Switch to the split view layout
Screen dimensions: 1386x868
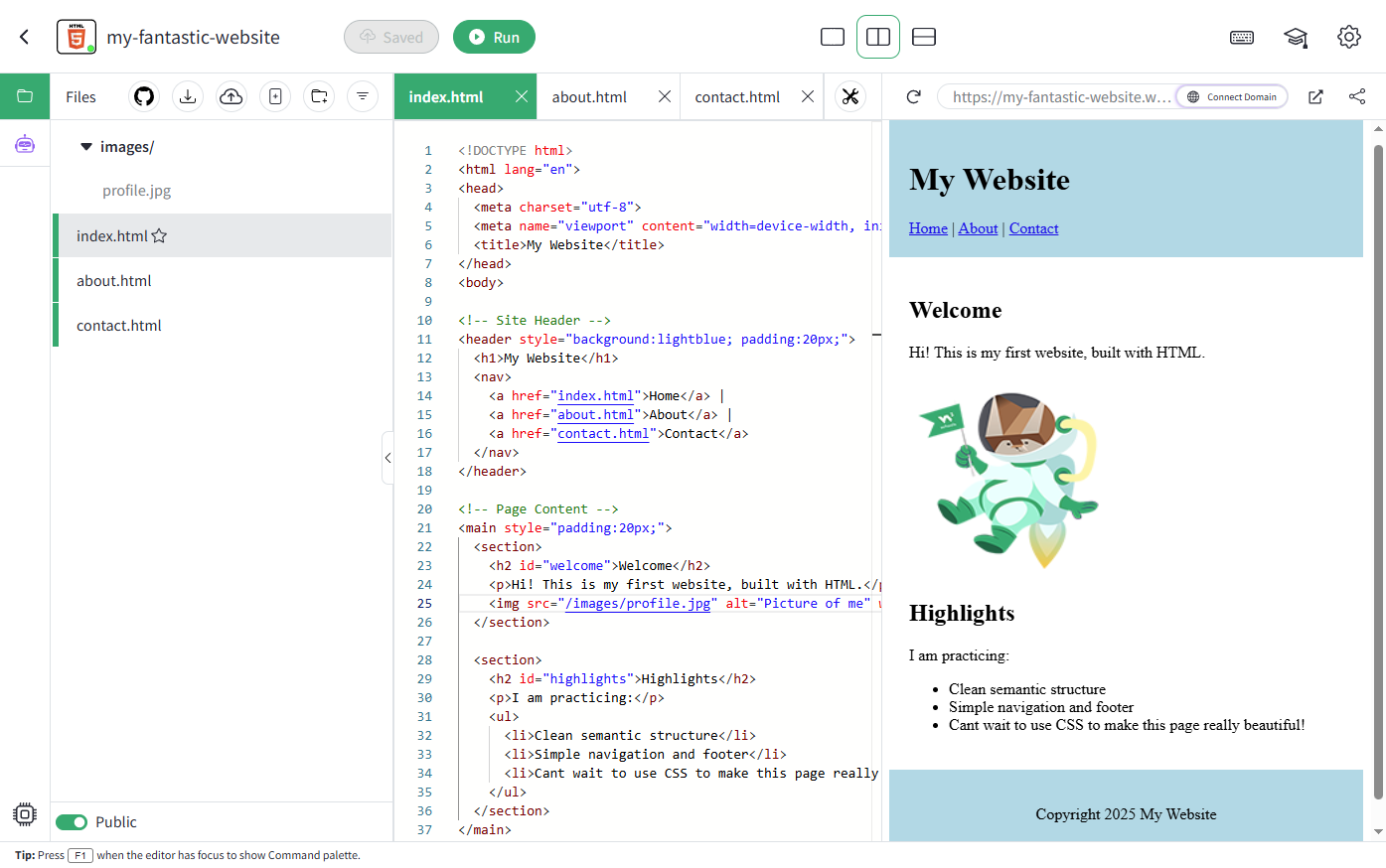(878, 36)
